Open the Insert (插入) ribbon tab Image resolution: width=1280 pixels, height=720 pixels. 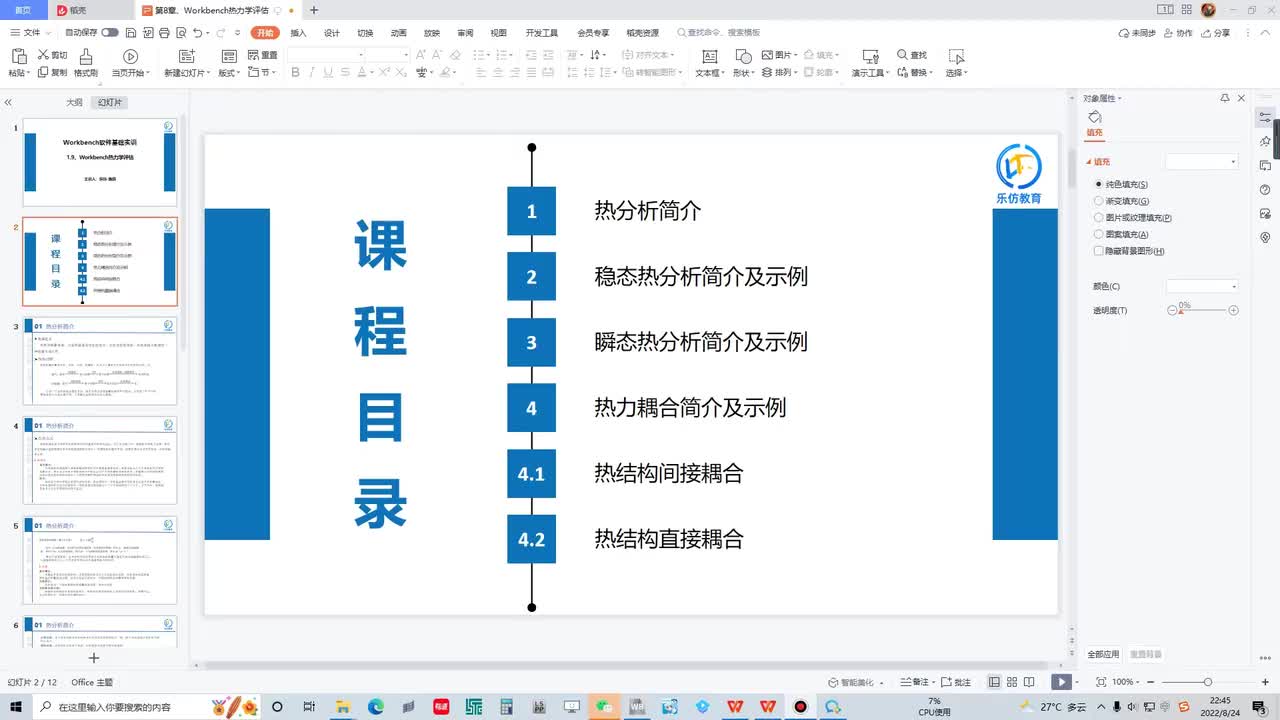point(298,33)
